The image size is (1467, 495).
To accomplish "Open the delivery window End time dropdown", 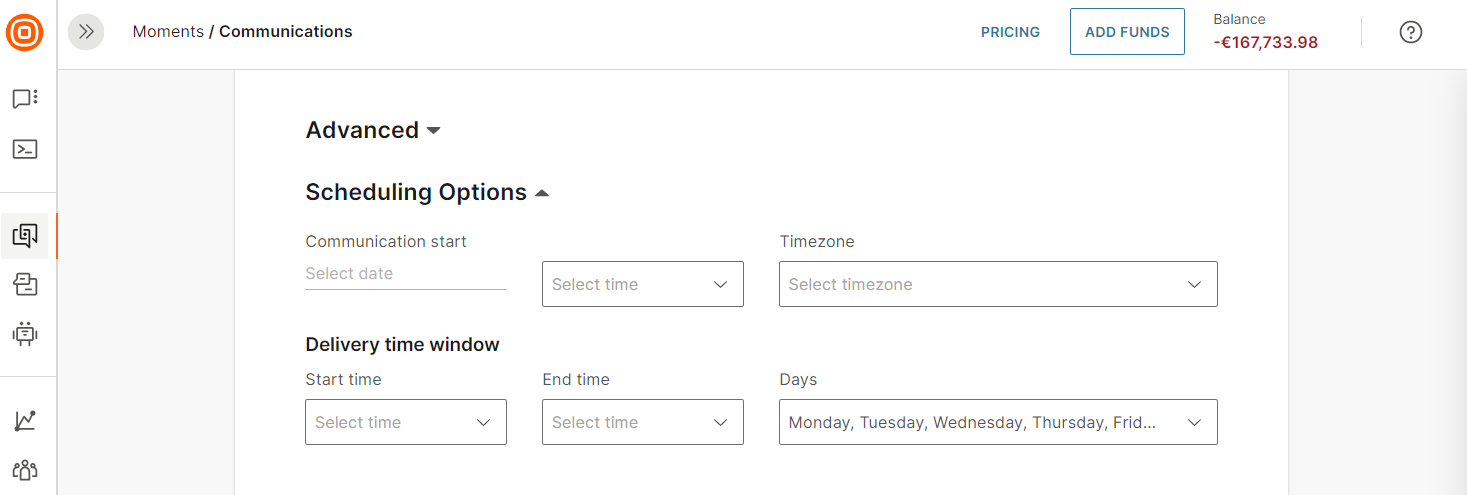I will (642, 422).
